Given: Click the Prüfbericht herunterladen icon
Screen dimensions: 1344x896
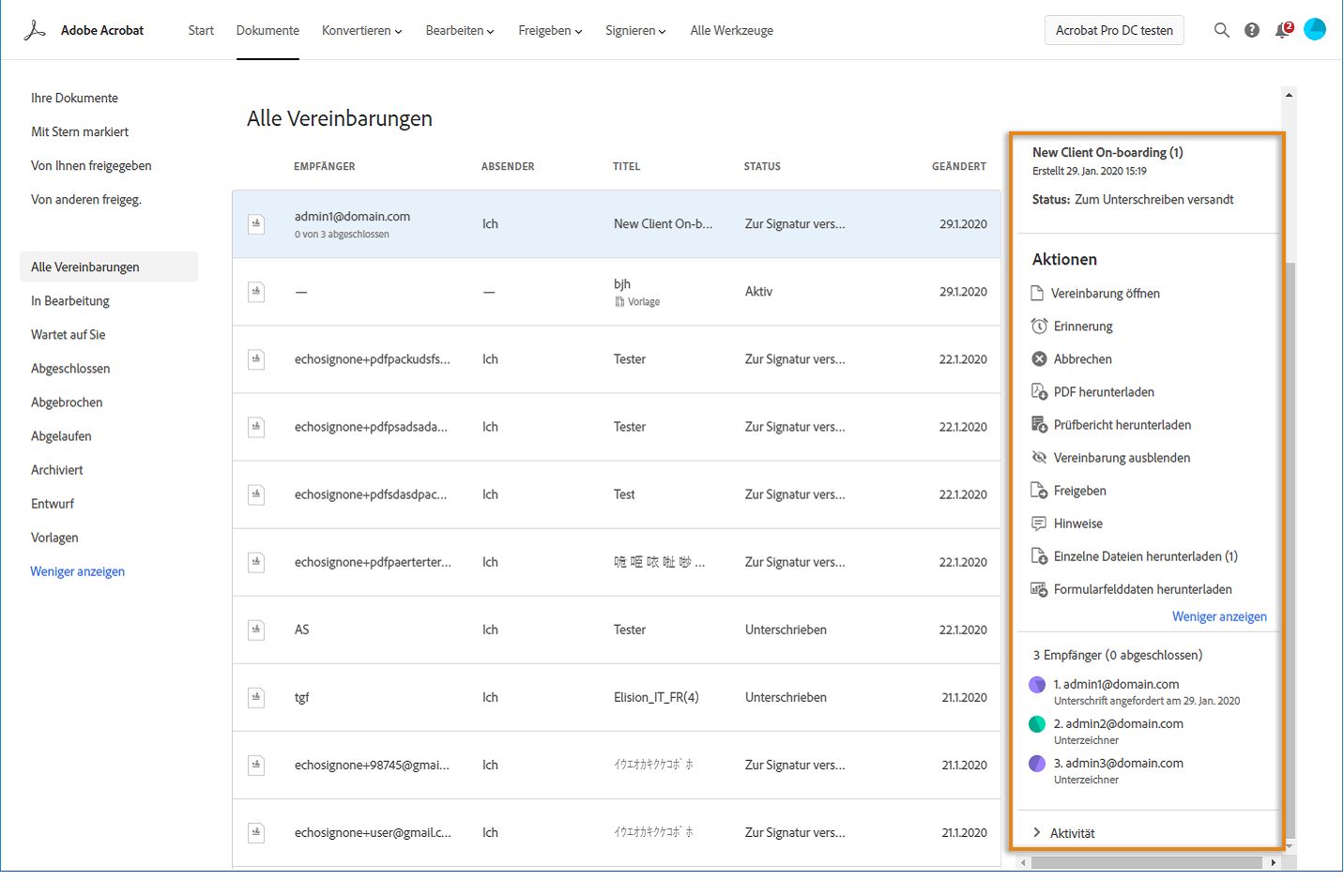Looking at the screenshot, I should click(1039, 425).
